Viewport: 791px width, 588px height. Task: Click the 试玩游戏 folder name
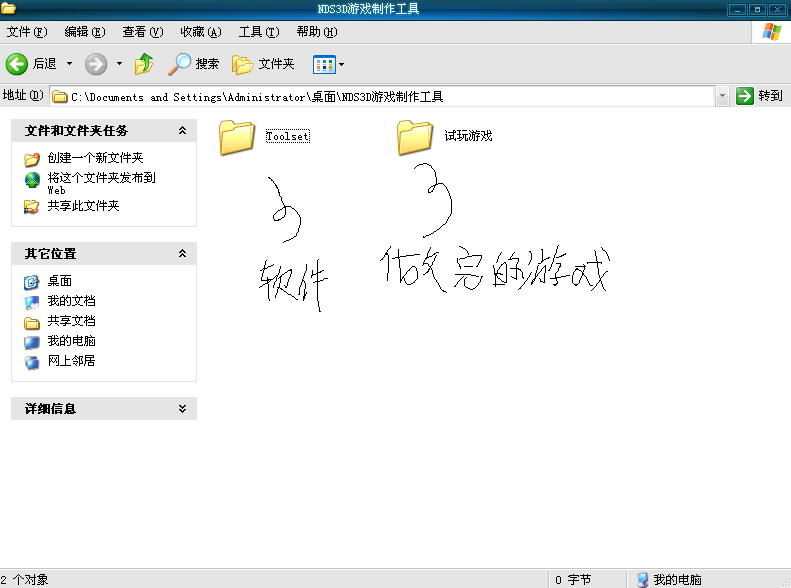pyautogui.click(x=468, y=136)
